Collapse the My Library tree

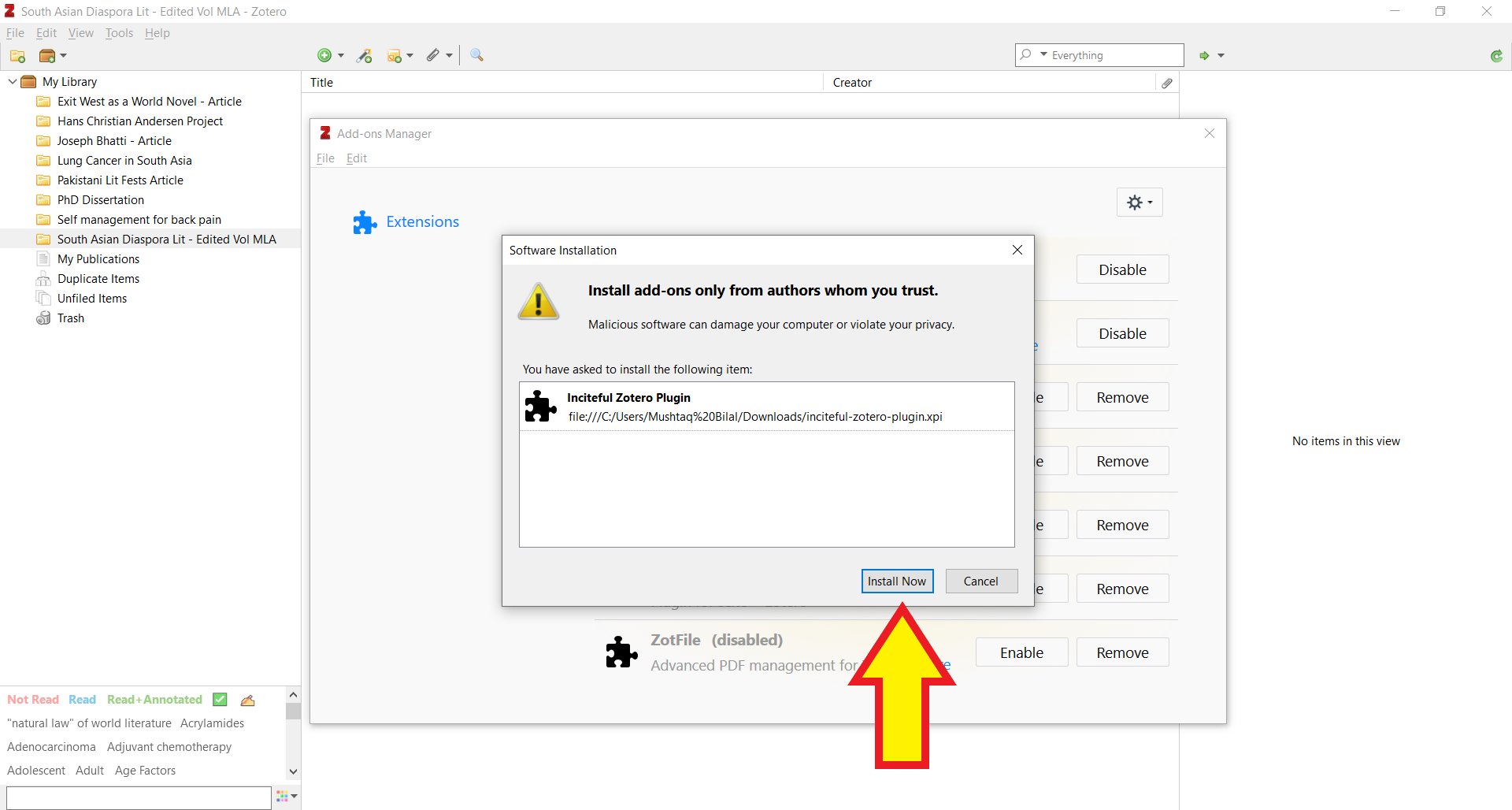(x=12, y=81)
